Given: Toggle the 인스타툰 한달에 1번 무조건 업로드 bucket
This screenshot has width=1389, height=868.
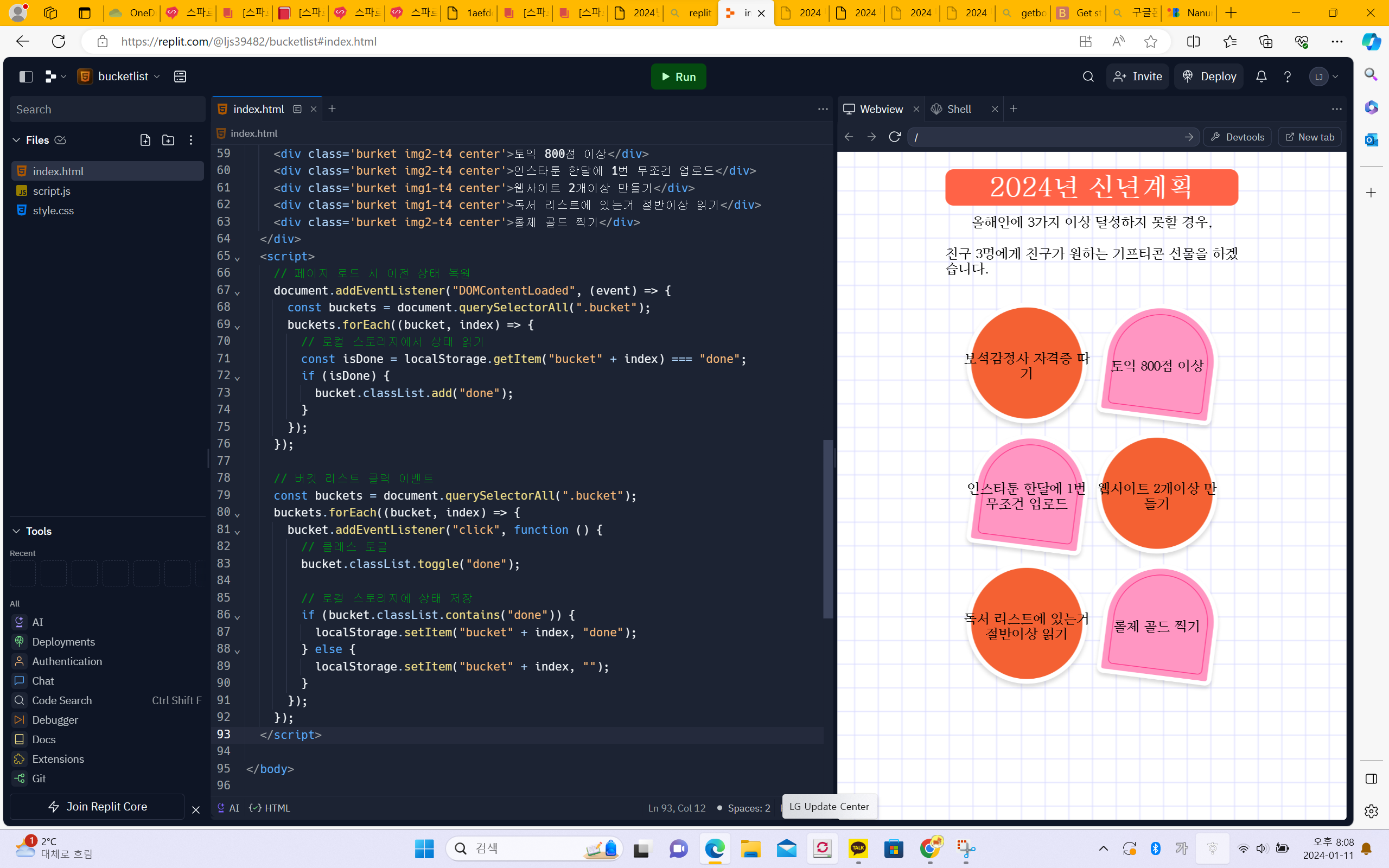Looking at the screenshot, I should pyautogui.click(x=1027, y=495).
